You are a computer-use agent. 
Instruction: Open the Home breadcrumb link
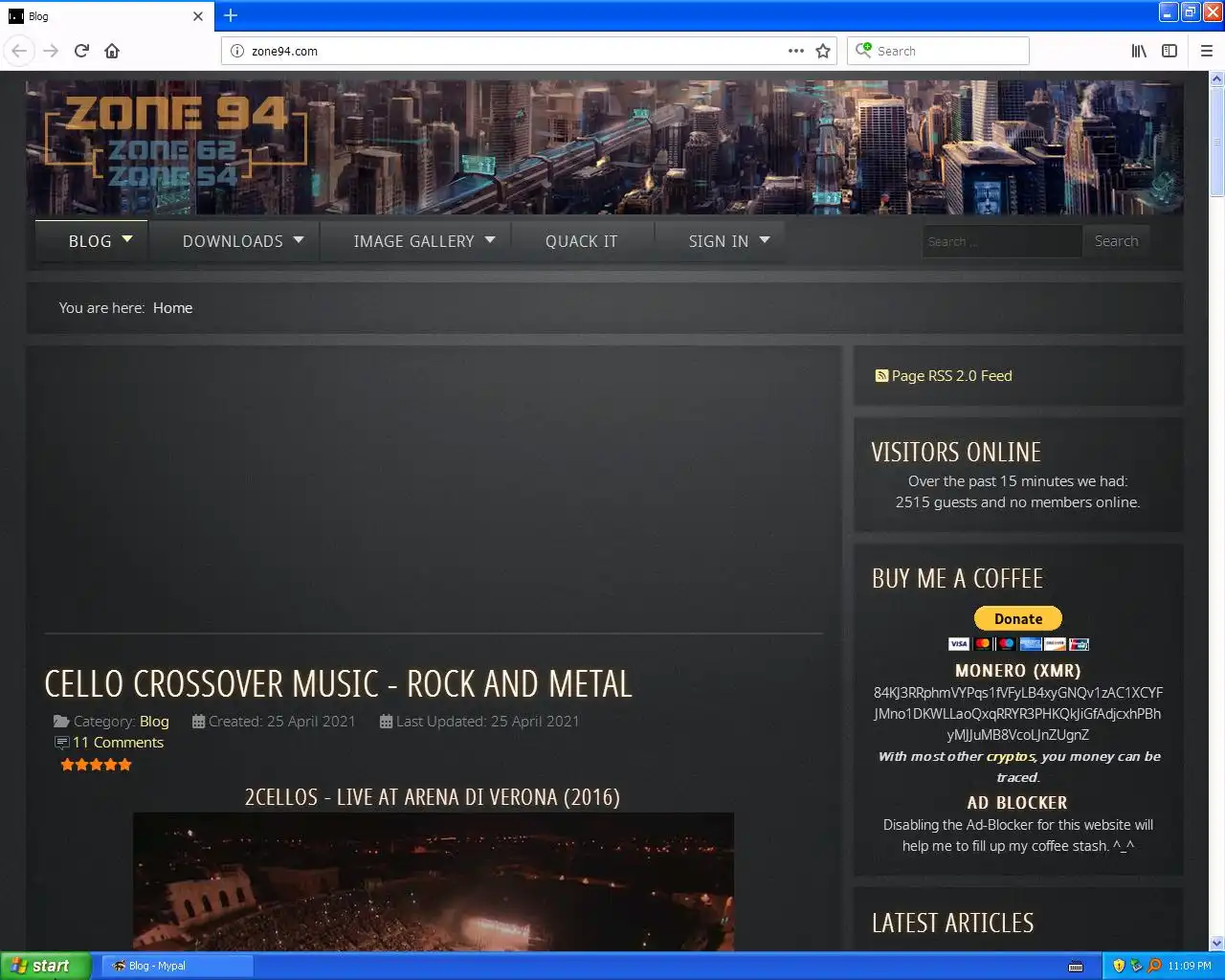[x=172, y=307]
